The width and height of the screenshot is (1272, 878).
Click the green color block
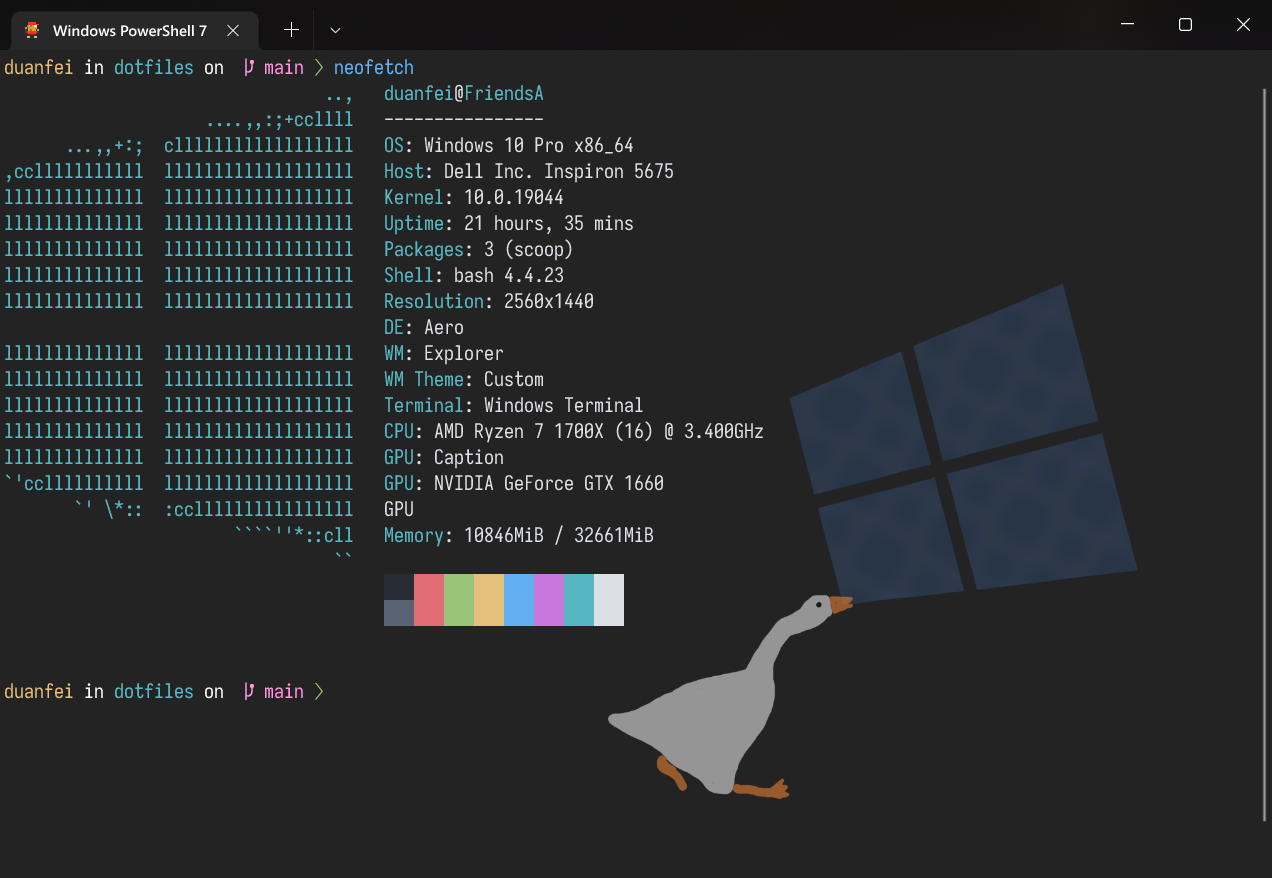[x=459, y=600]
